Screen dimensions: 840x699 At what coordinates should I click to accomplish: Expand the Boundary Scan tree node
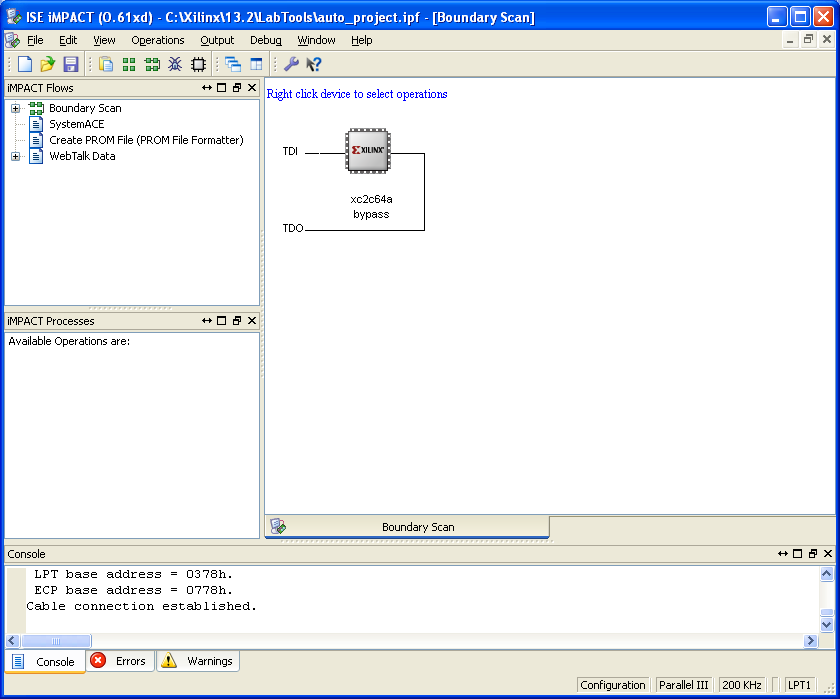pyautogui.click(x=16, y=108)
